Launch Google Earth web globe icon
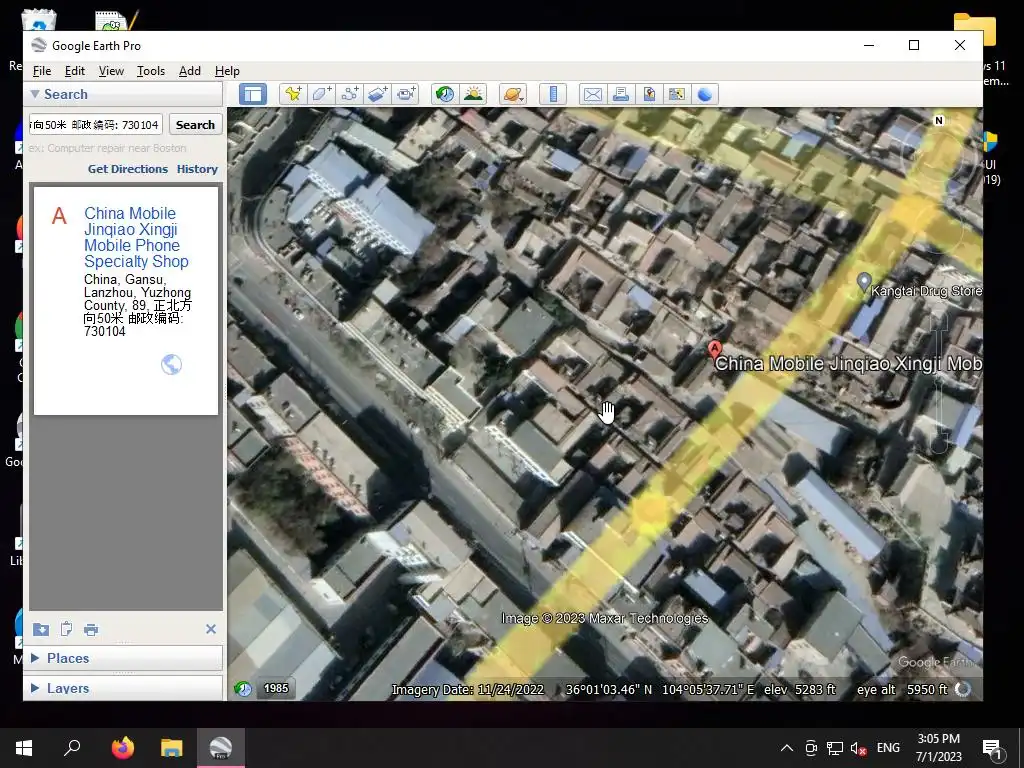Image resolution: width=1024 pixels, height=768 pixels. tap(705, 94)
